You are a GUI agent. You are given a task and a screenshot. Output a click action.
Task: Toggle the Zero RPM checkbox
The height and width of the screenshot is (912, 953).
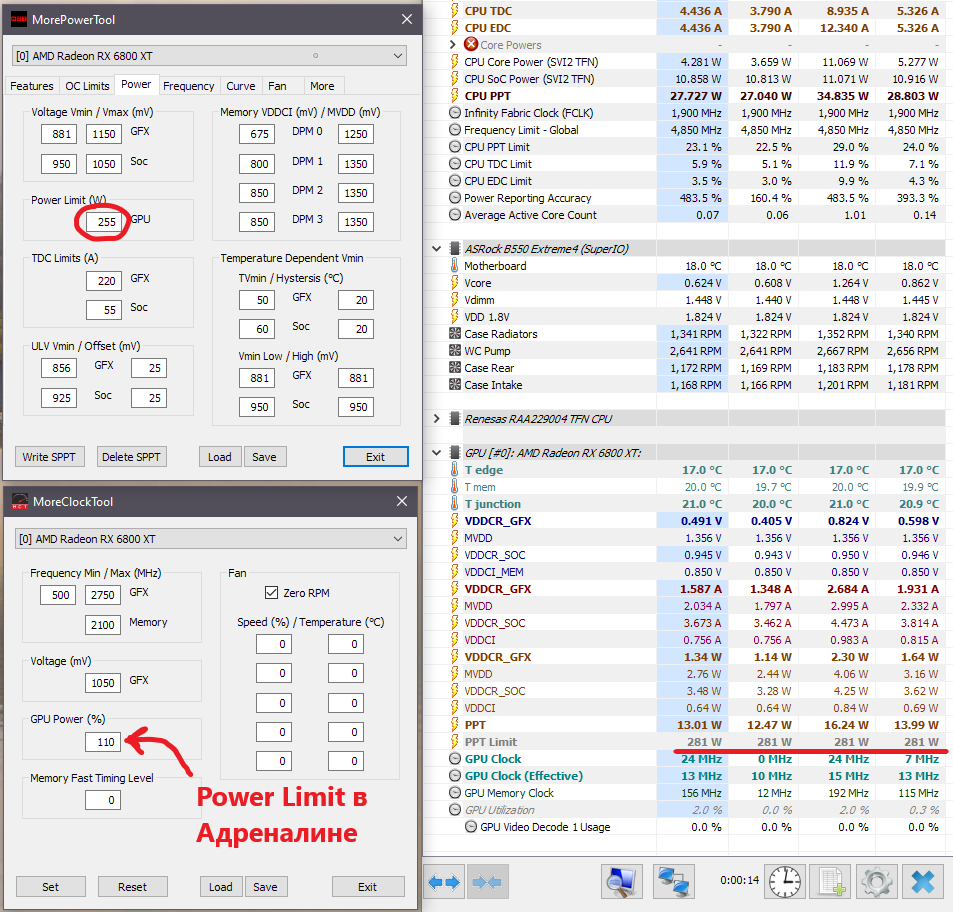point(271,593)
